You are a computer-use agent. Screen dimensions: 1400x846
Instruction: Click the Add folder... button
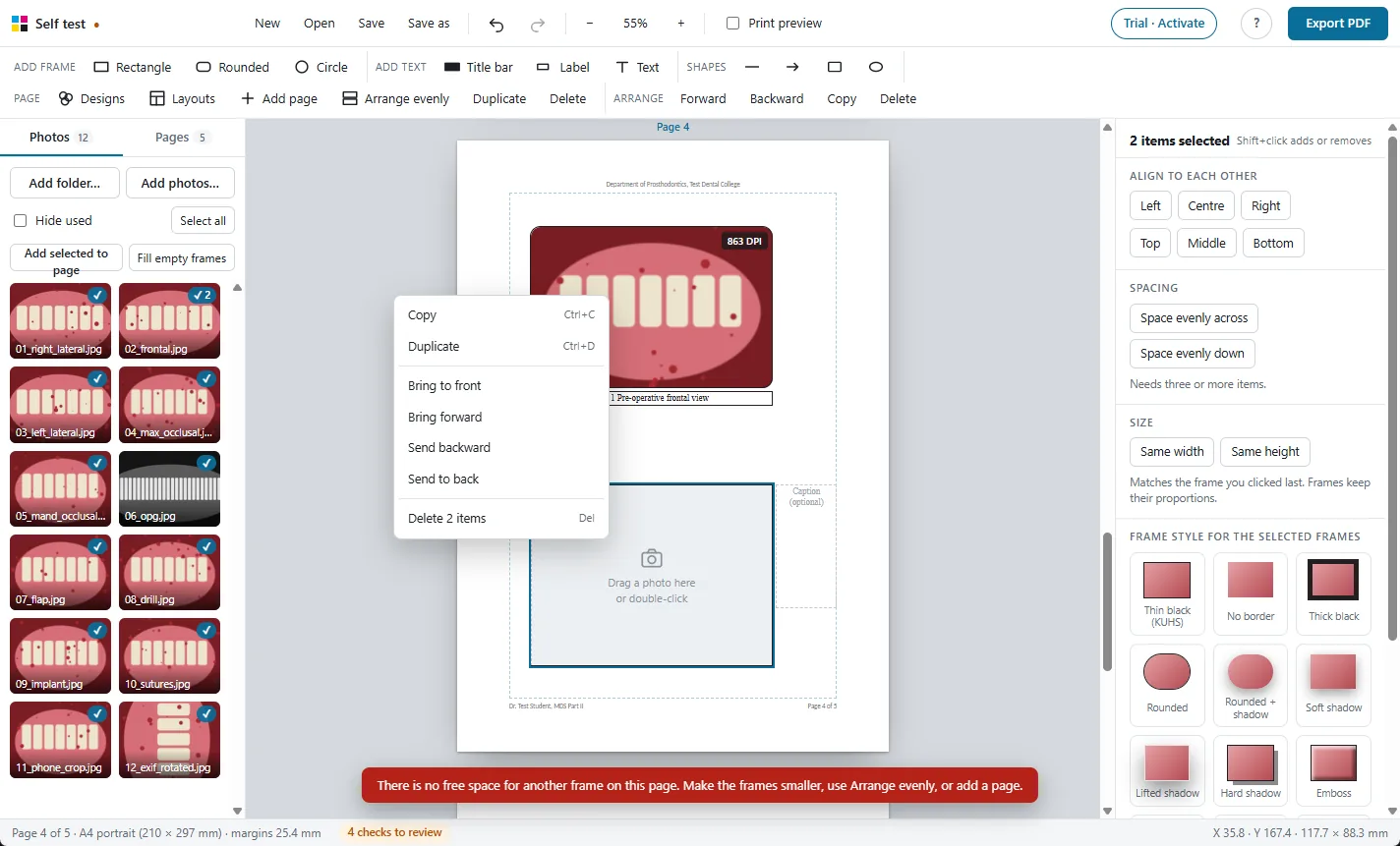coord(65,183)
